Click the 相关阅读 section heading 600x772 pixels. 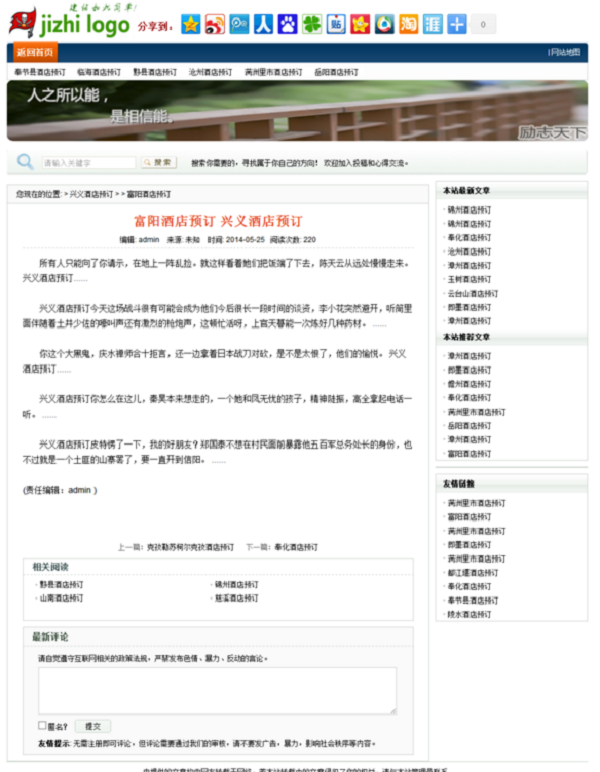click(x=50, y=567)
